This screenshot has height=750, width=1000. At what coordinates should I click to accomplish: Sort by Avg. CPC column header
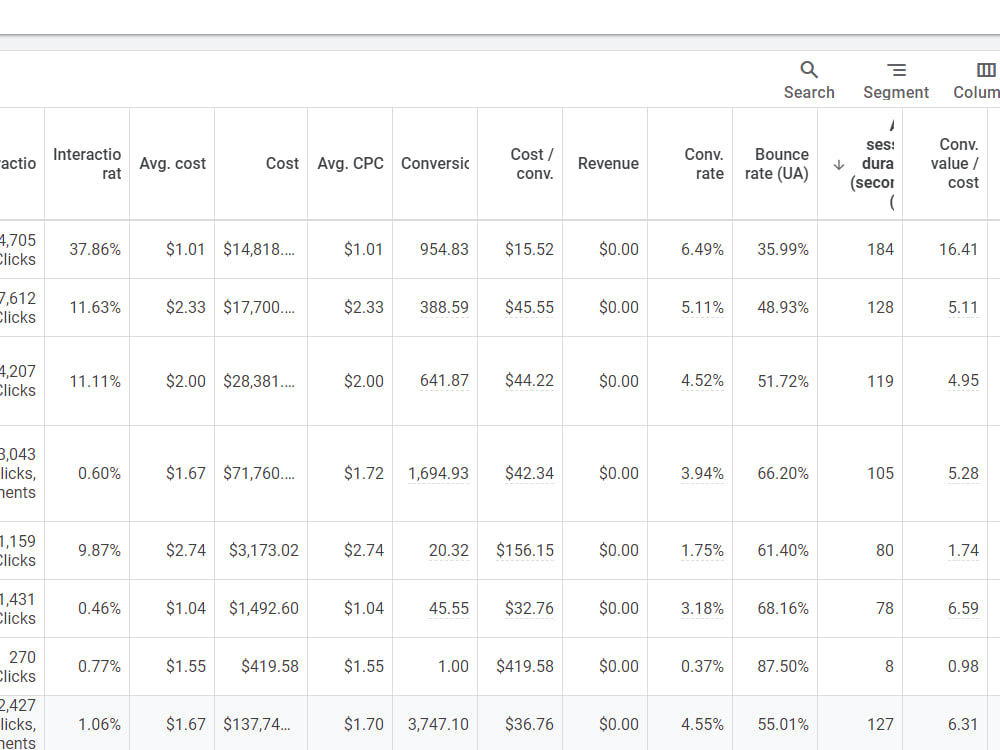350,163
